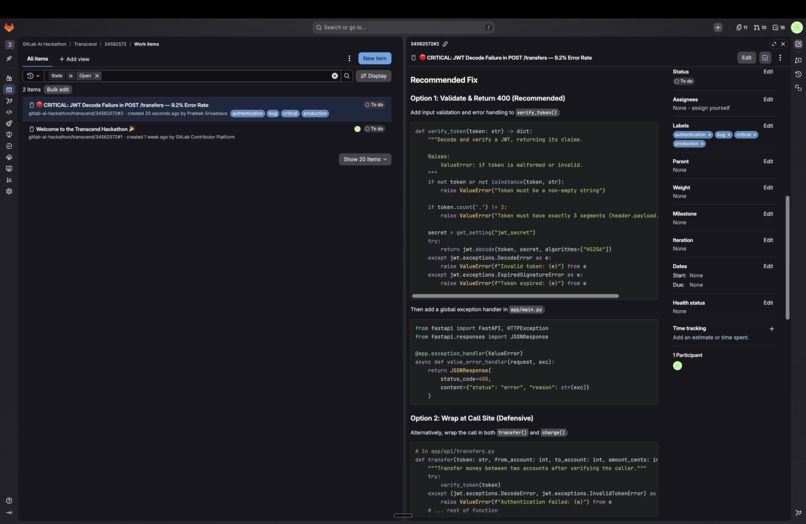
Task: Edit the Iteration field
Action: (768, 240)
